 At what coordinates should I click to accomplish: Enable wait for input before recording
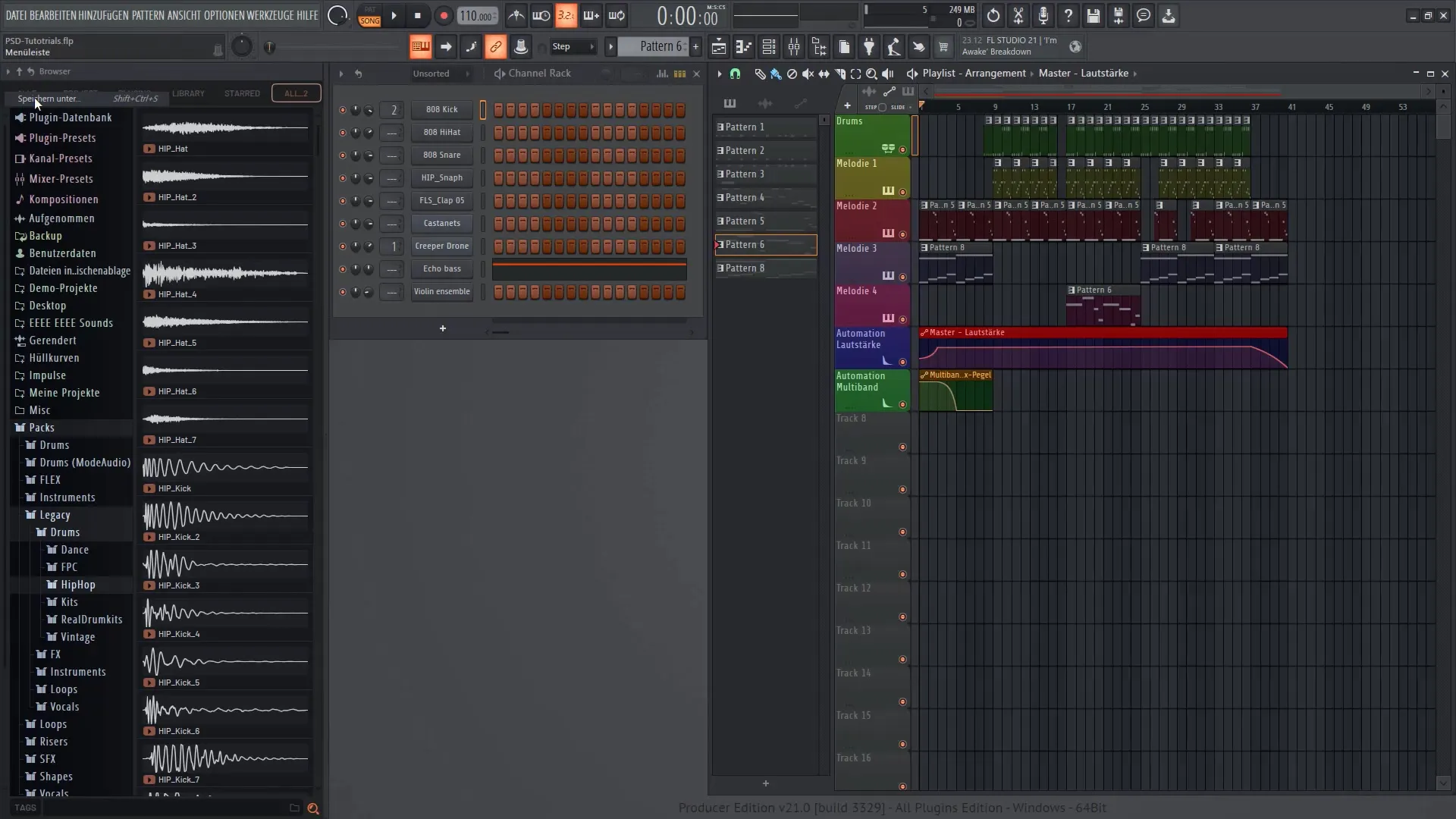point(541,16)
